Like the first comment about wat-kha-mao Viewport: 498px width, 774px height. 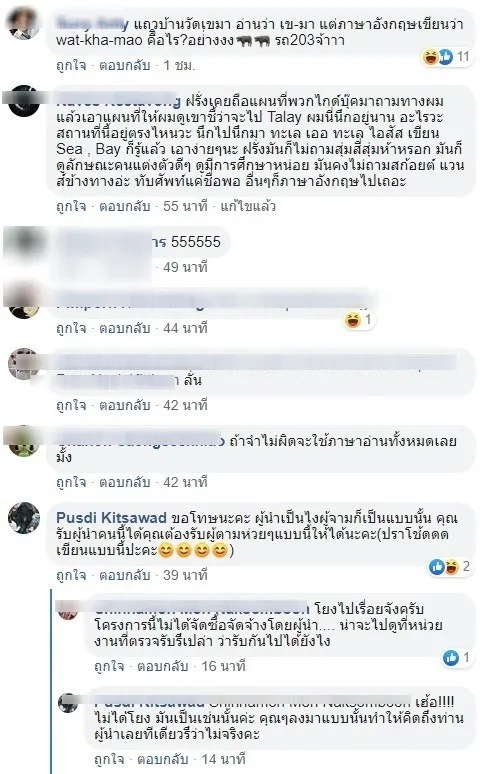[71, 65]
